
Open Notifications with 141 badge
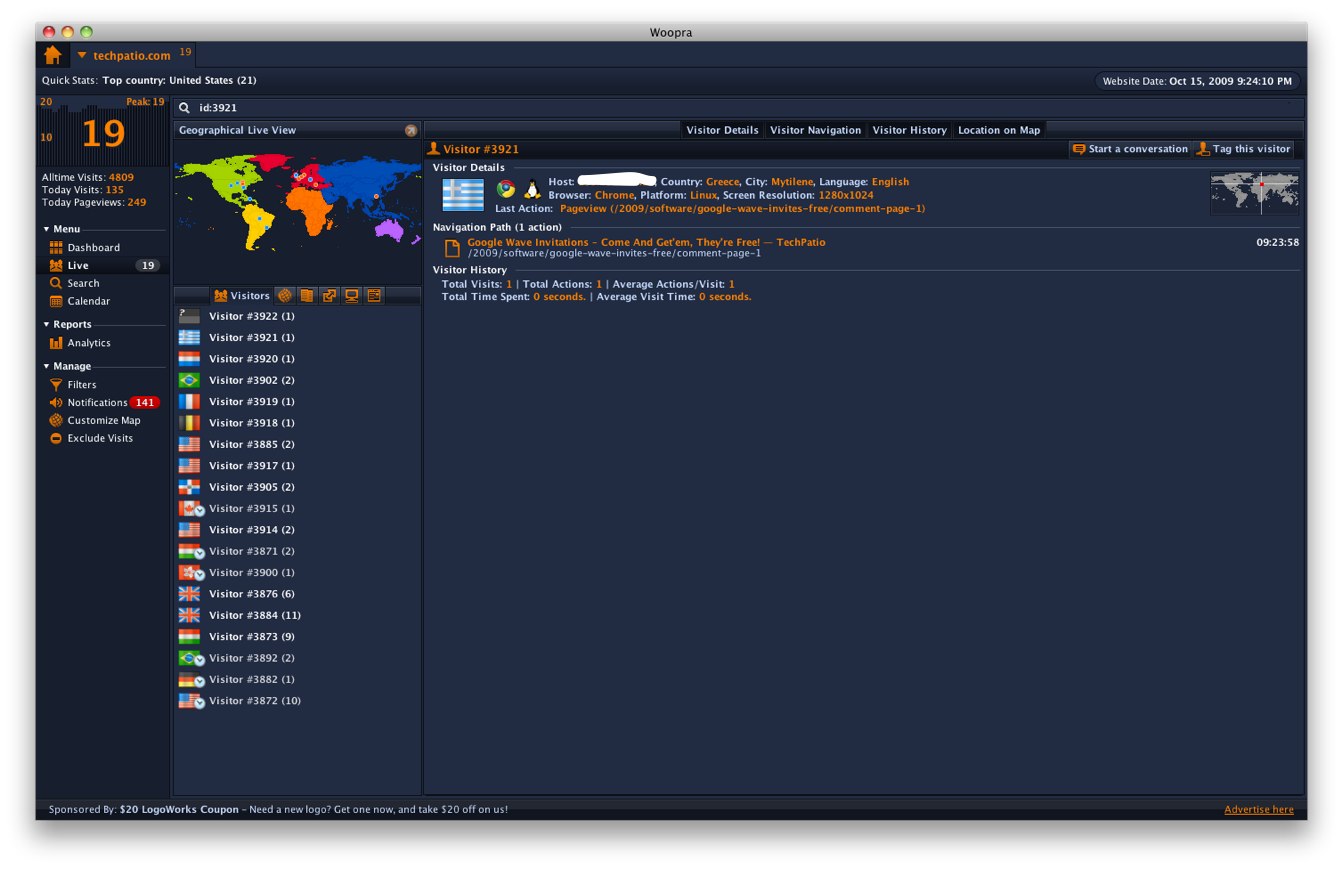click(x=104, y=403)
